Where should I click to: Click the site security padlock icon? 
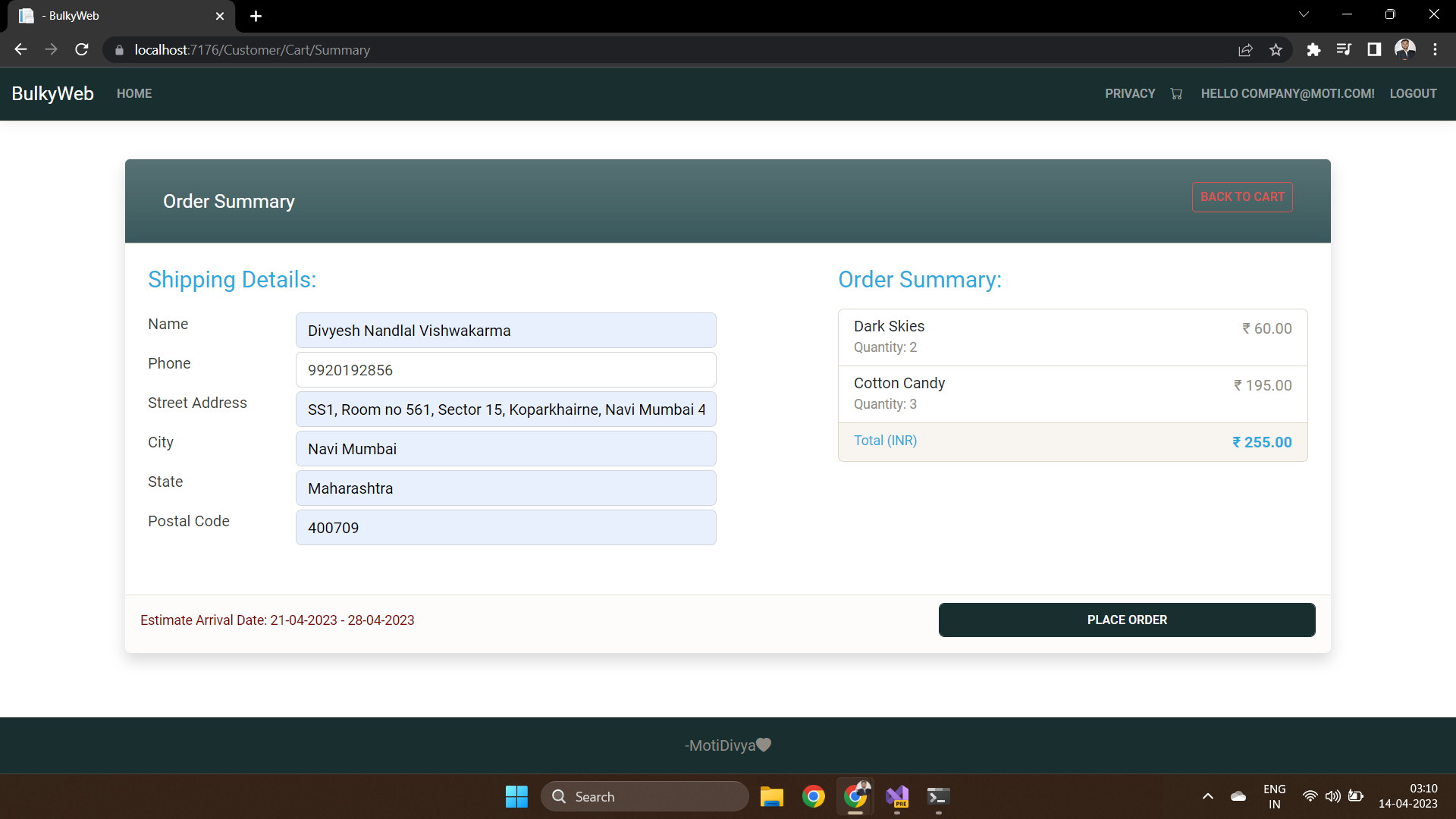119,50
